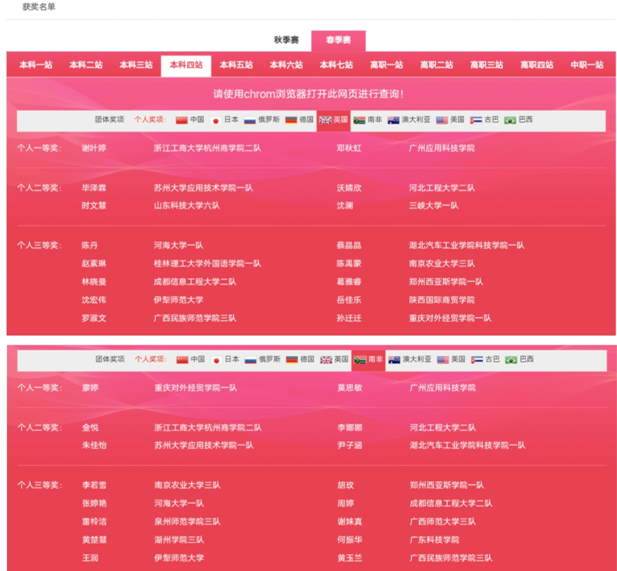Click 个人奖项 in the lower filter bar
This screenshot has height=571, width=617.
148,359
